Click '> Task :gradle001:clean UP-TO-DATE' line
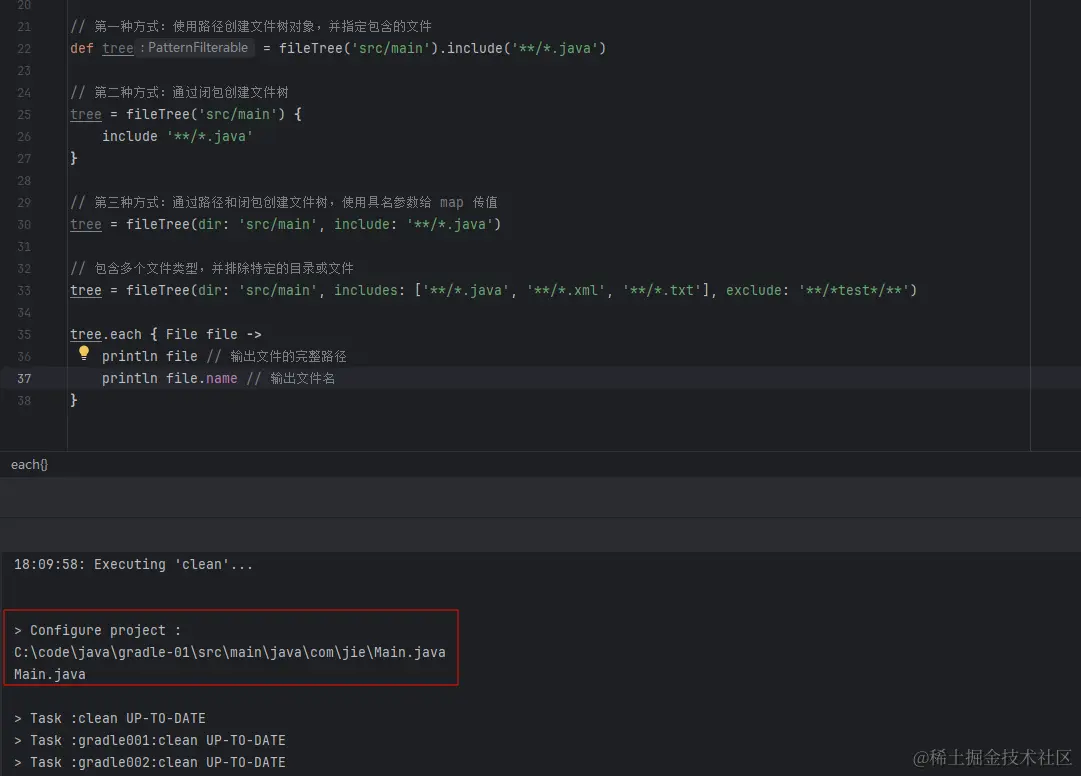1081x776 pixels. click(150, 740)
